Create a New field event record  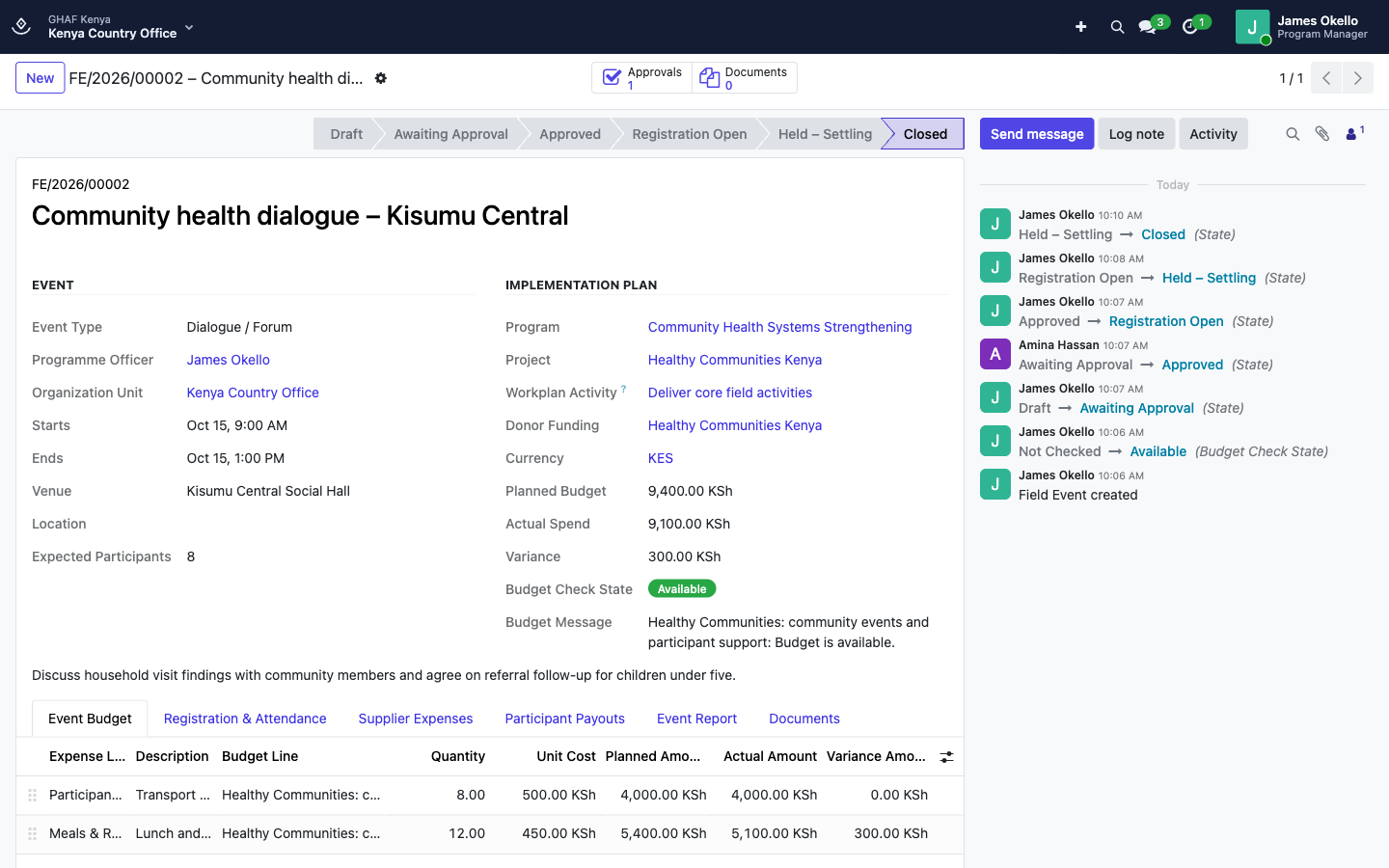(41, 78)
